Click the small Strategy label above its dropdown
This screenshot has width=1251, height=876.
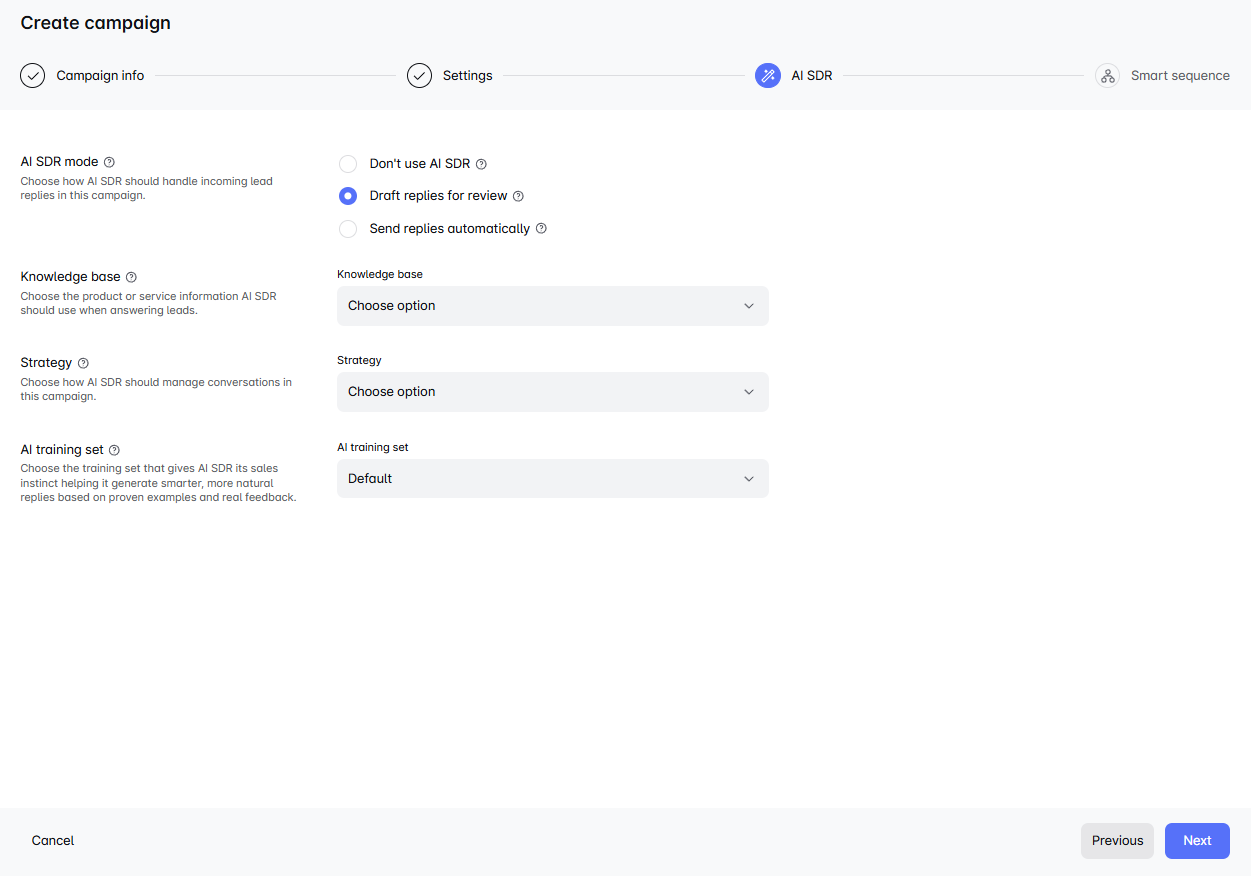(x=359, y=360)
